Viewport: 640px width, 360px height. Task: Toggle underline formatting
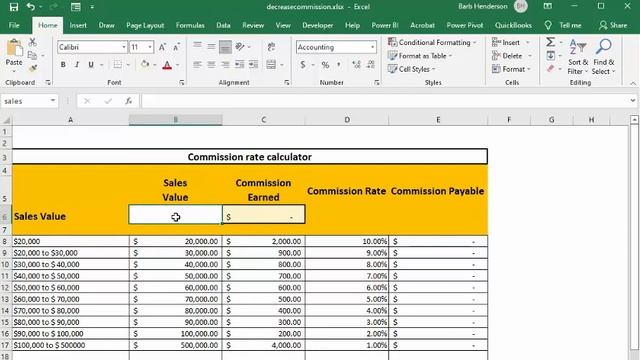coord(91,64)
